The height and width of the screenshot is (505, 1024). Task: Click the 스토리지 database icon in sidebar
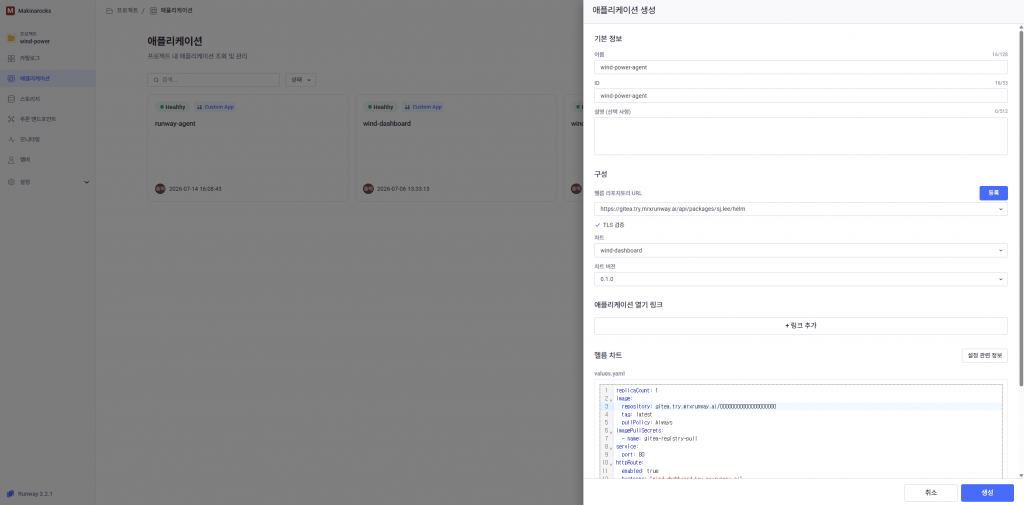[x=11, y=99]
